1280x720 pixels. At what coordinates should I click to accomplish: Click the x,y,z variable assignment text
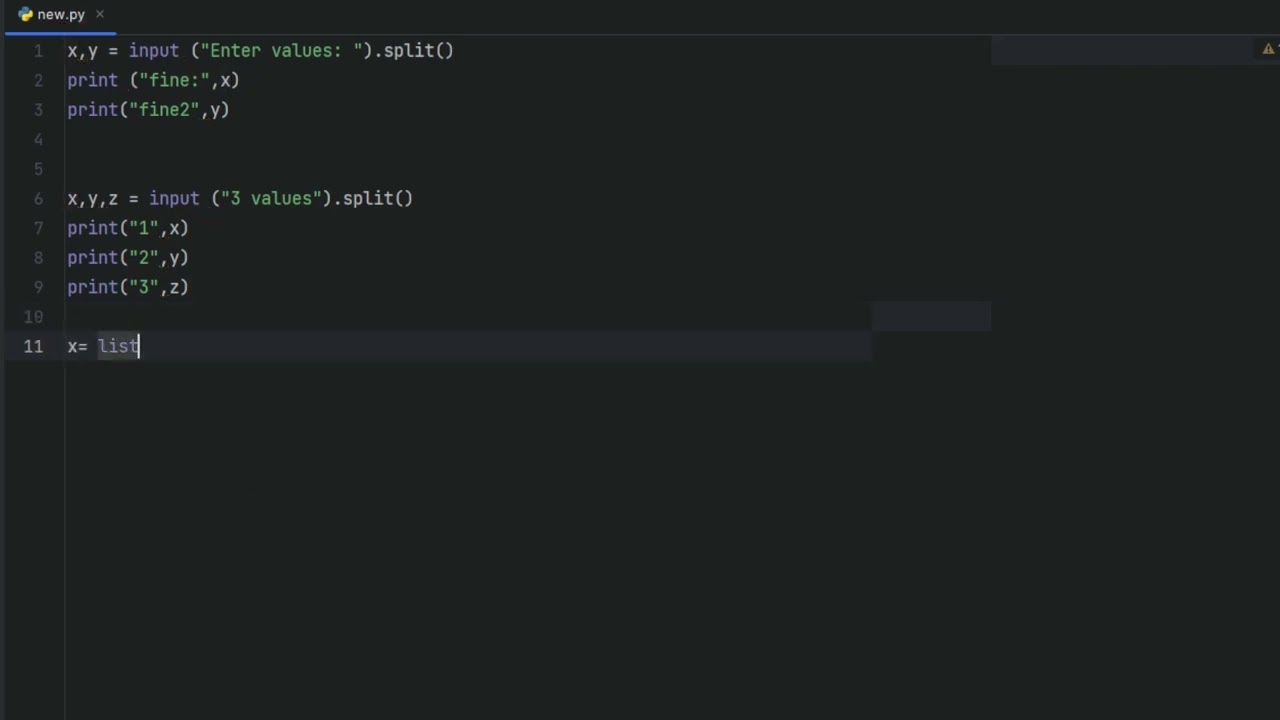tap(92, 199)
